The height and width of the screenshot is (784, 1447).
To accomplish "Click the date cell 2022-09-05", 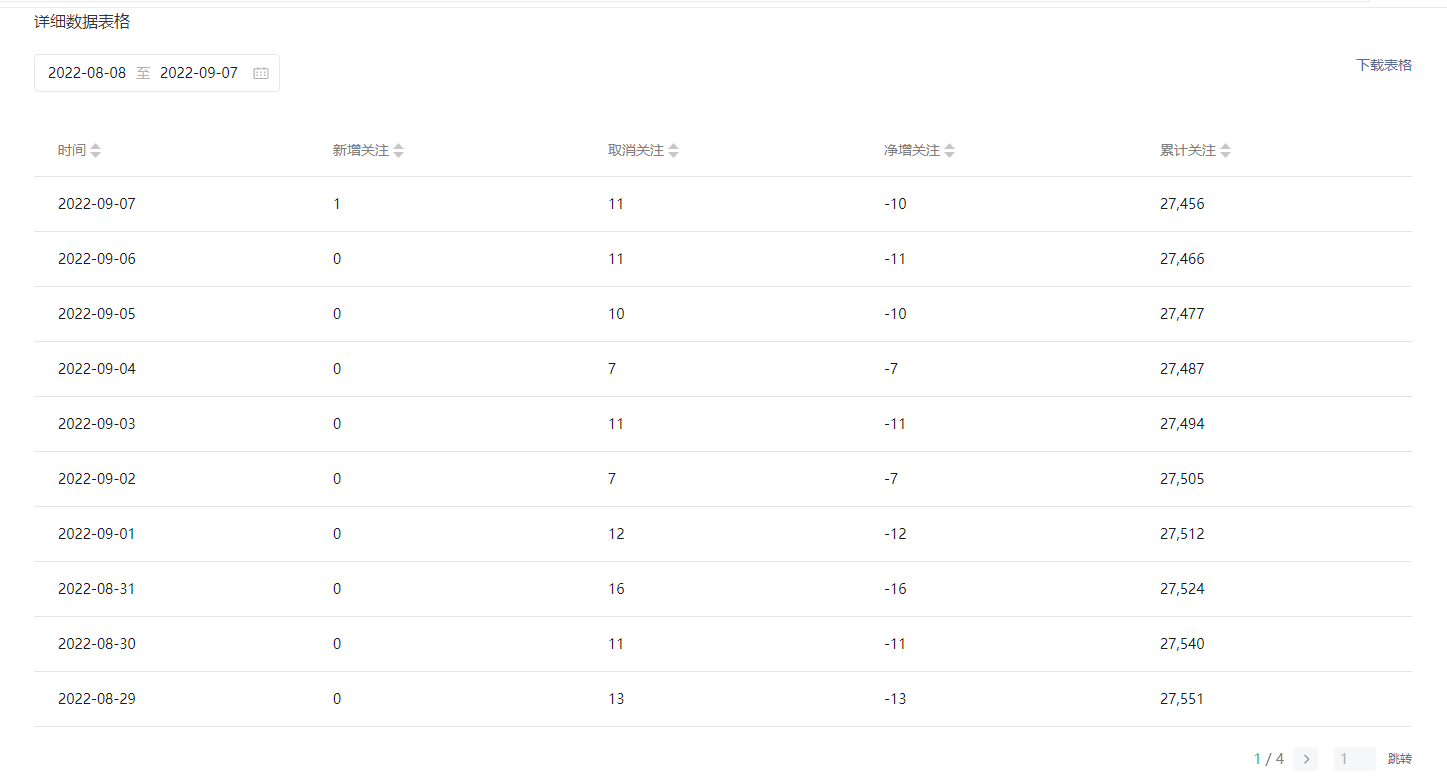I will tap(96, 314).
